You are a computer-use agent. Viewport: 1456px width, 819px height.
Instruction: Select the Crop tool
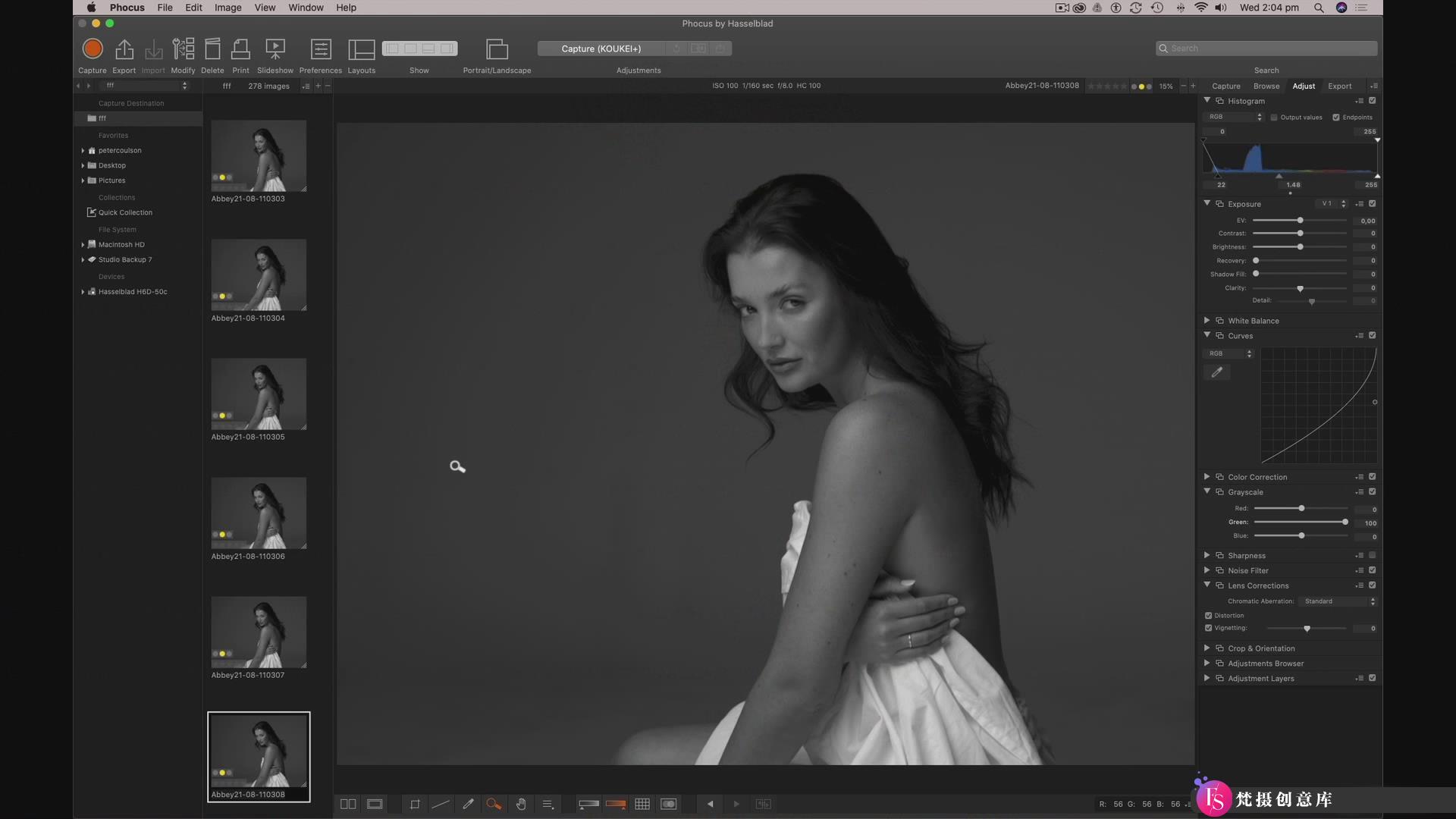(415, 804)
